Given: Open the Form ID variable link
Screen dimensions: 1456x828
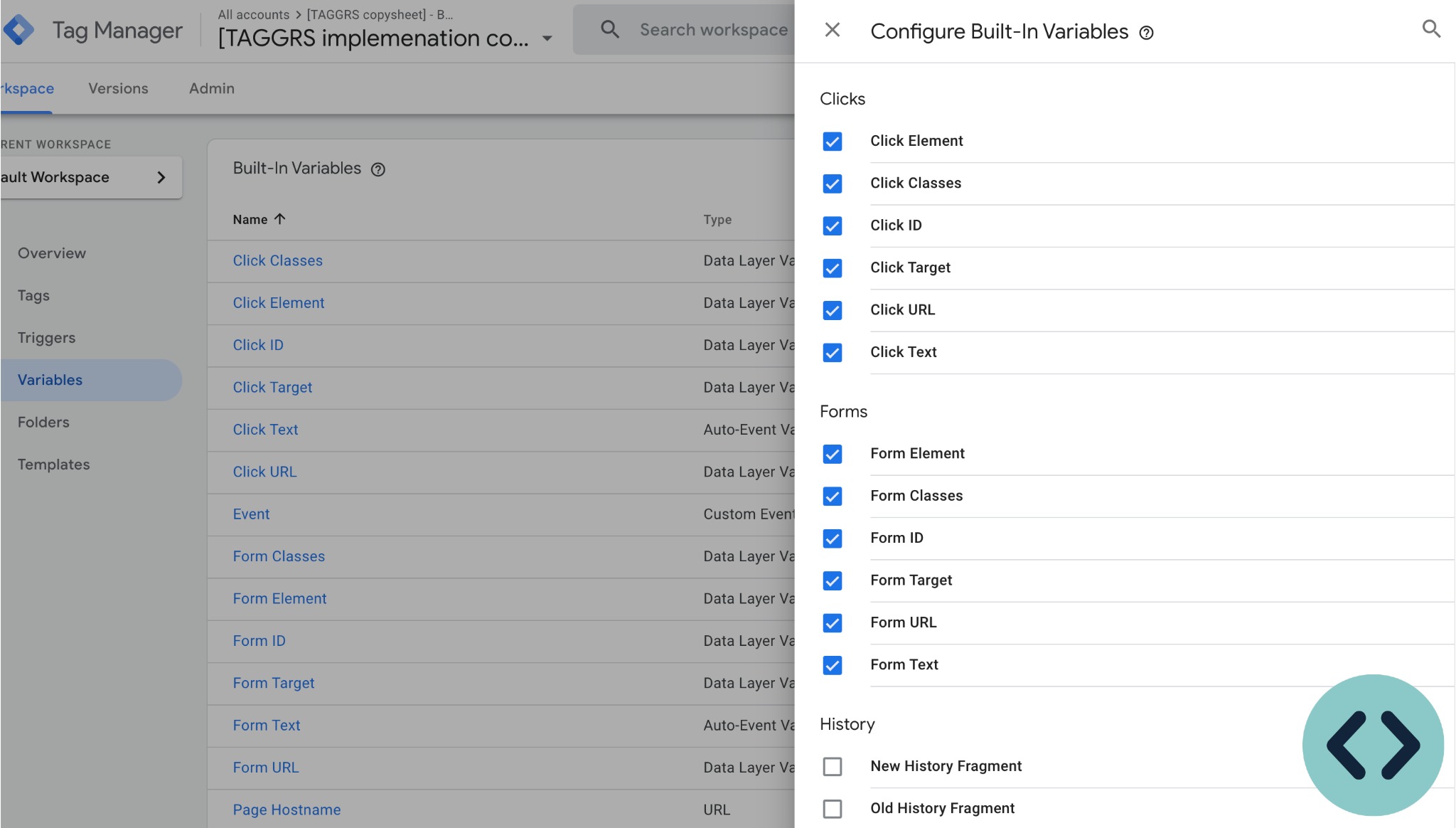Looking at the screenshot, I should tap(259, 640).
